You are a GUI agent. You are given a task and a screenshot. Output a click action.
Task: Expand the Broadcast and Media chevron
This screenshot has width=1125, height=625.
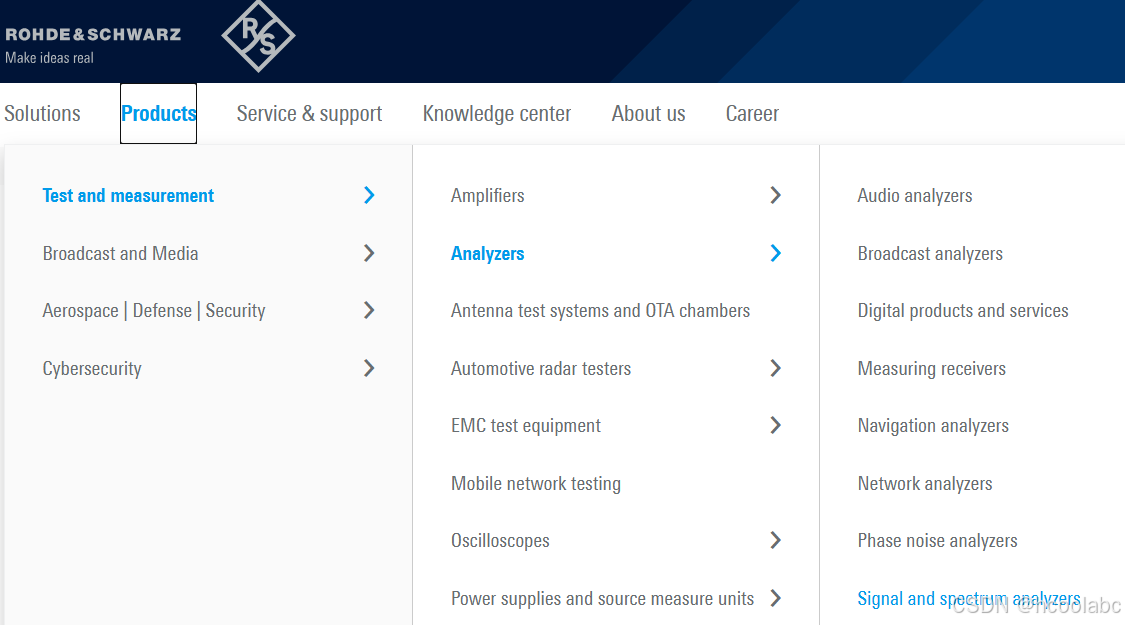click(x=369, y=253)
